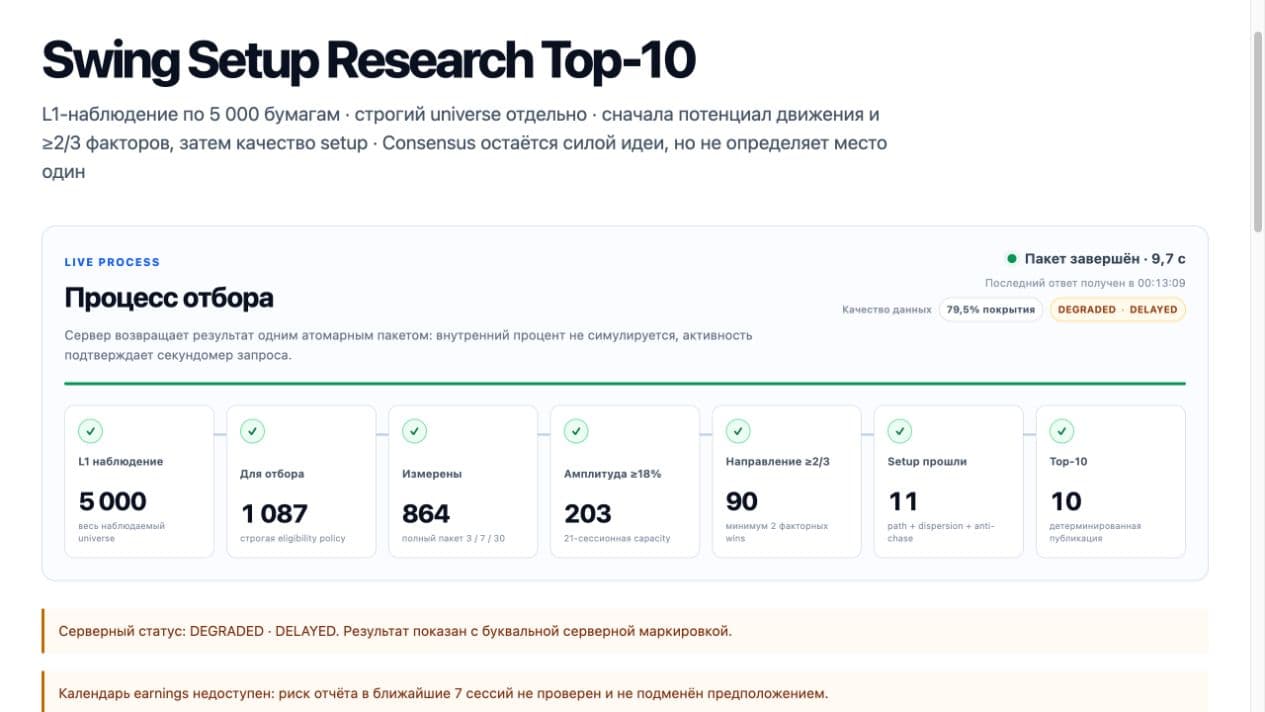This screenshot has width=1265, height=712.
Task: Click the Setup прошли card label
Action: tap(927, 462)
